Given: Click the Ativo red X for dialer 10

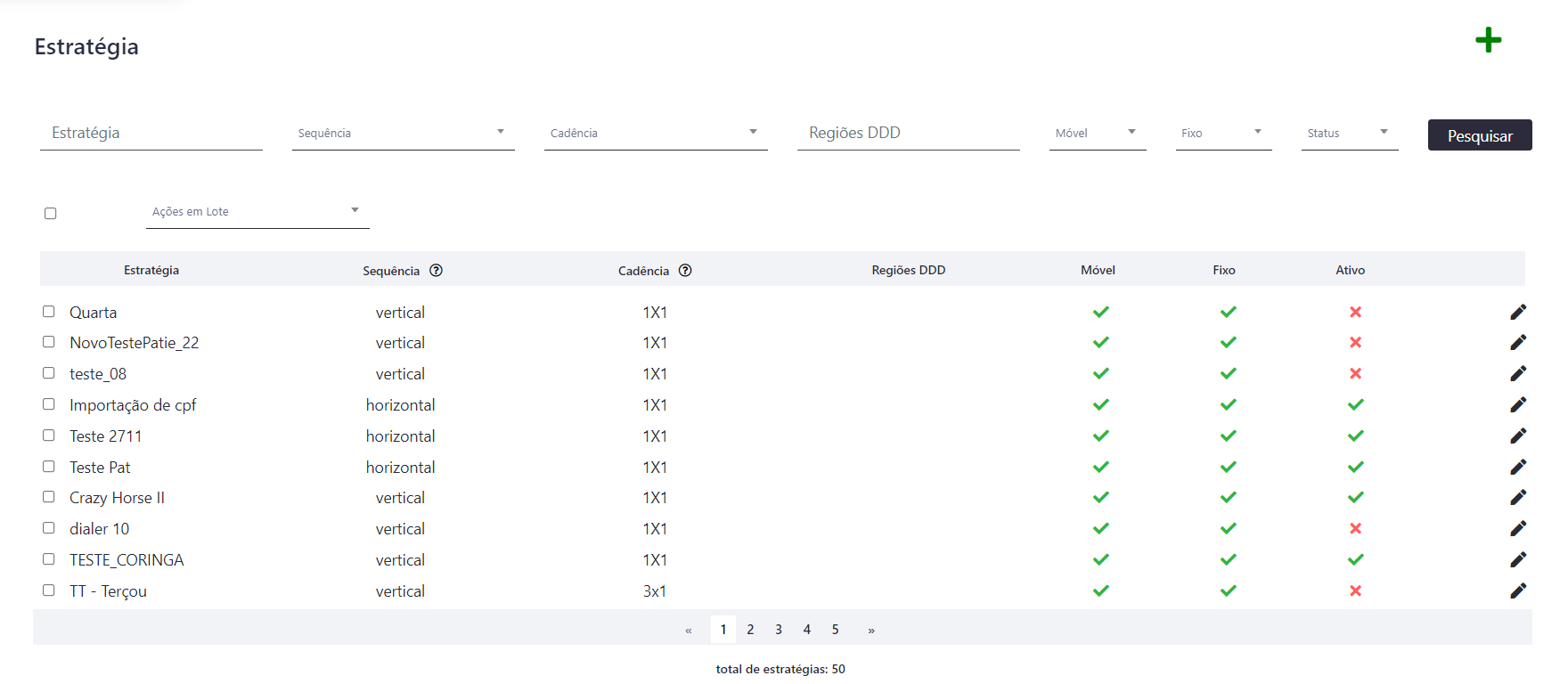Looking at the screenshot, I should coord(1355,528).
